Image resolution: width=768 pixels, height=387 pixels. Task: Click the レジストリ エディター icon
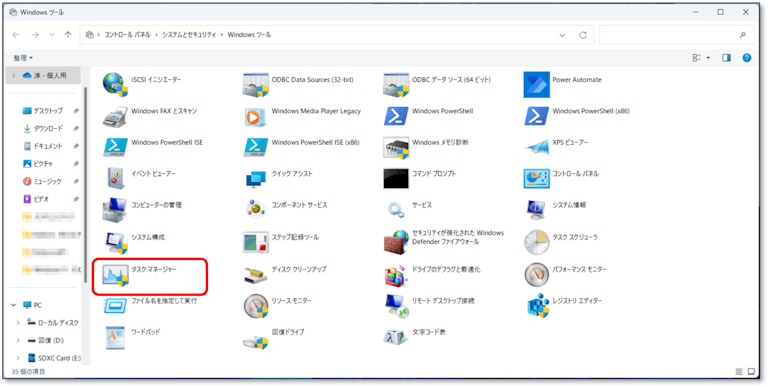tap(538, 306)
